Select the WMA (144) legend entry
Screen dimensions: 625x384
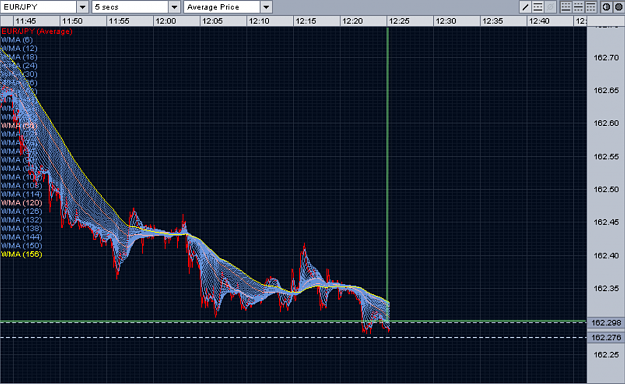pos(22,237)
